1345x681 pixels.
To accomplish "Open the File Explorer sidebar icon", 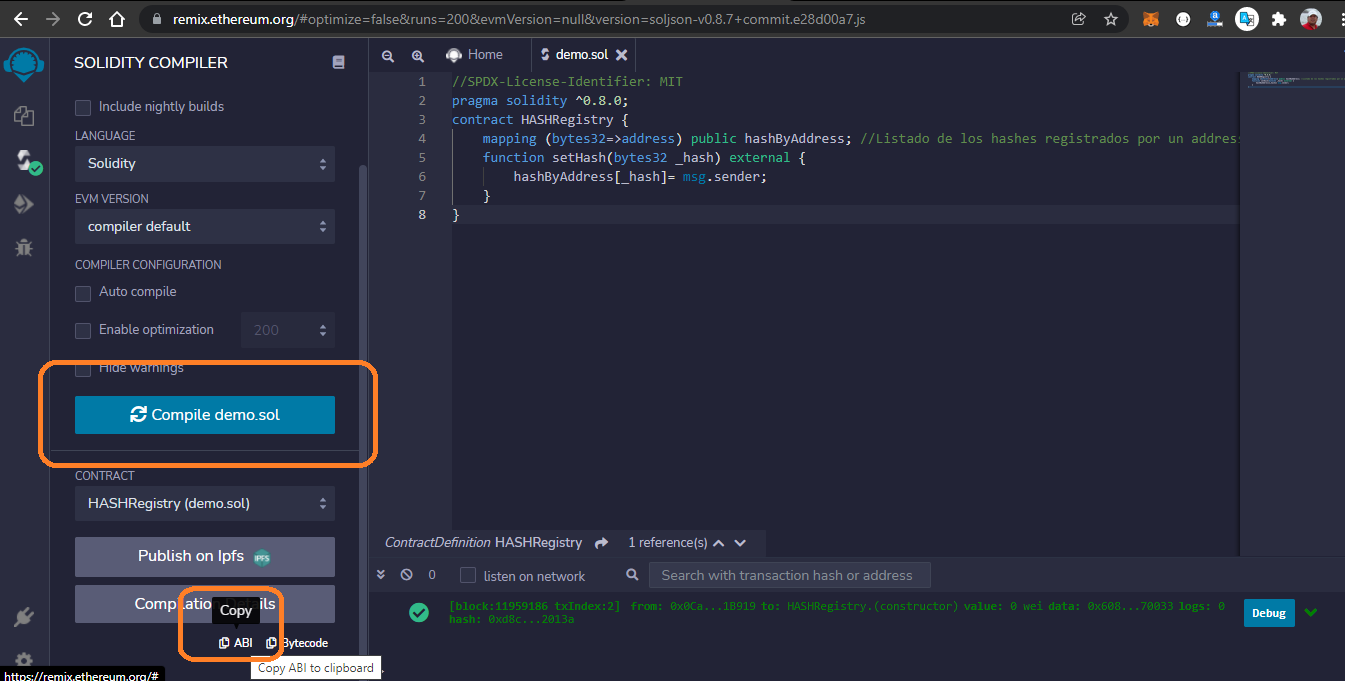I will [x=24, y=116].
